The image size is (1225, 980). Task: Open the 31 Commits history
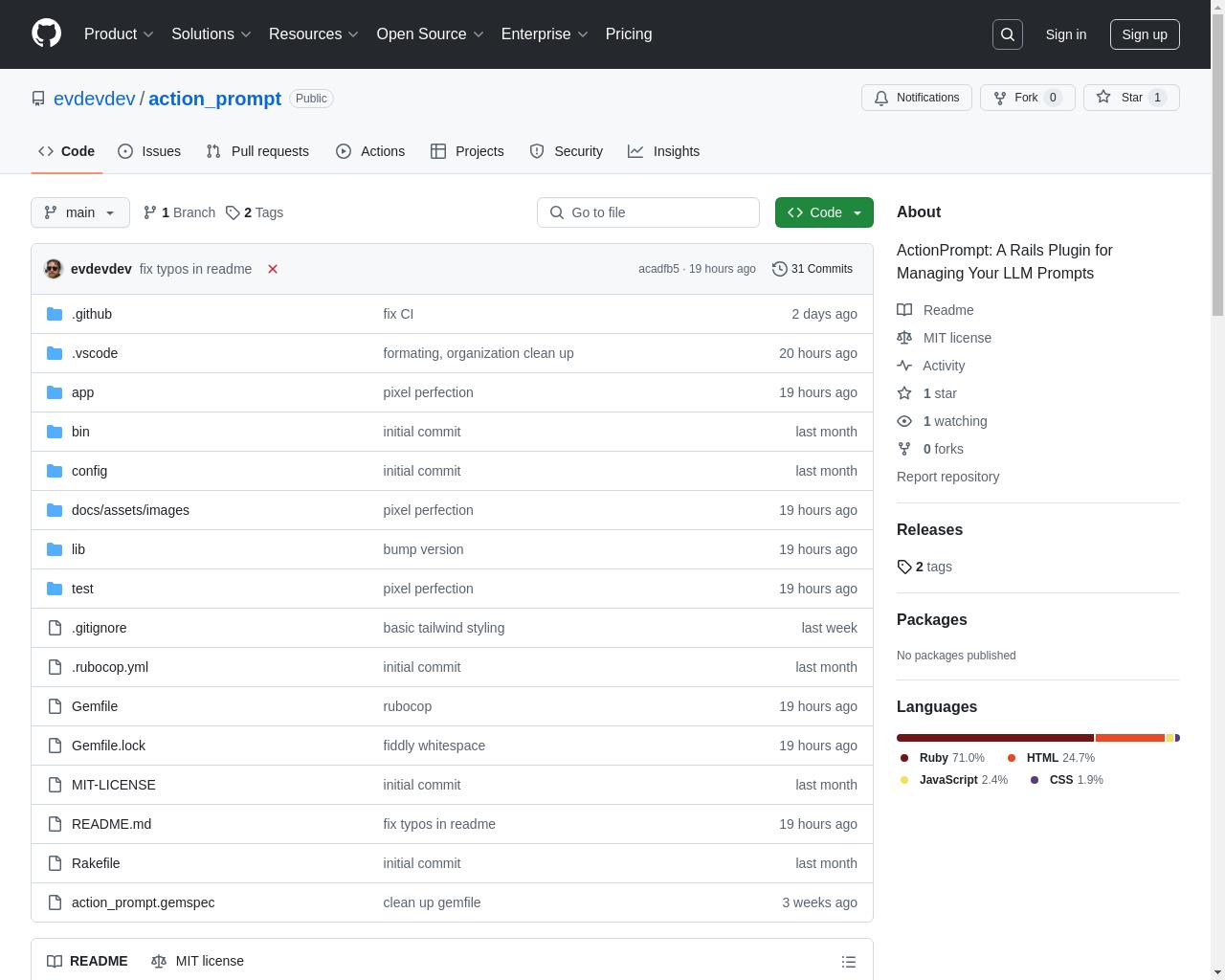tap(813, 269)
